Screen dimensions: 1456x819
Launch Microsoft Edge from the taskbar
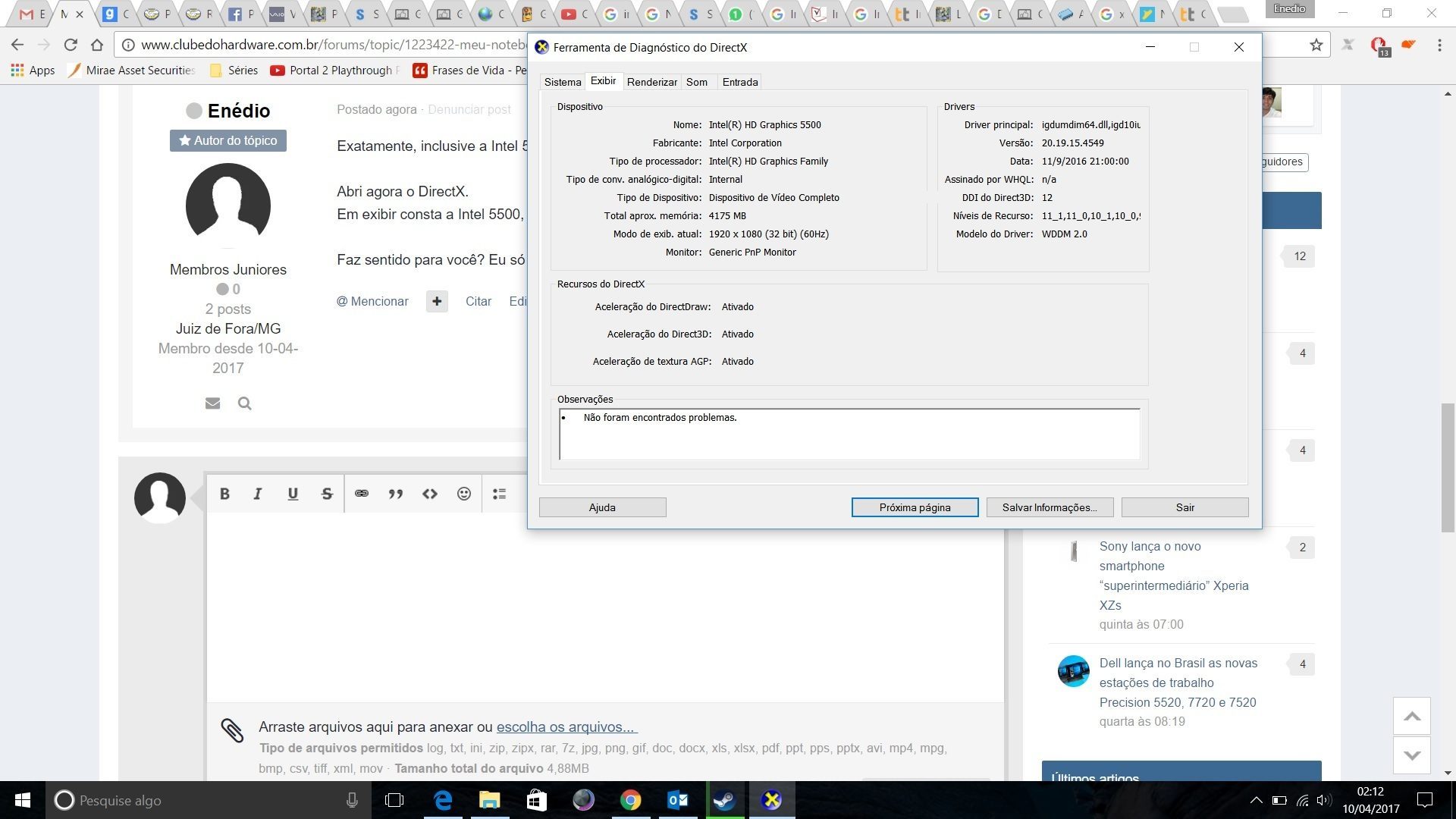[x=443, y=800]
